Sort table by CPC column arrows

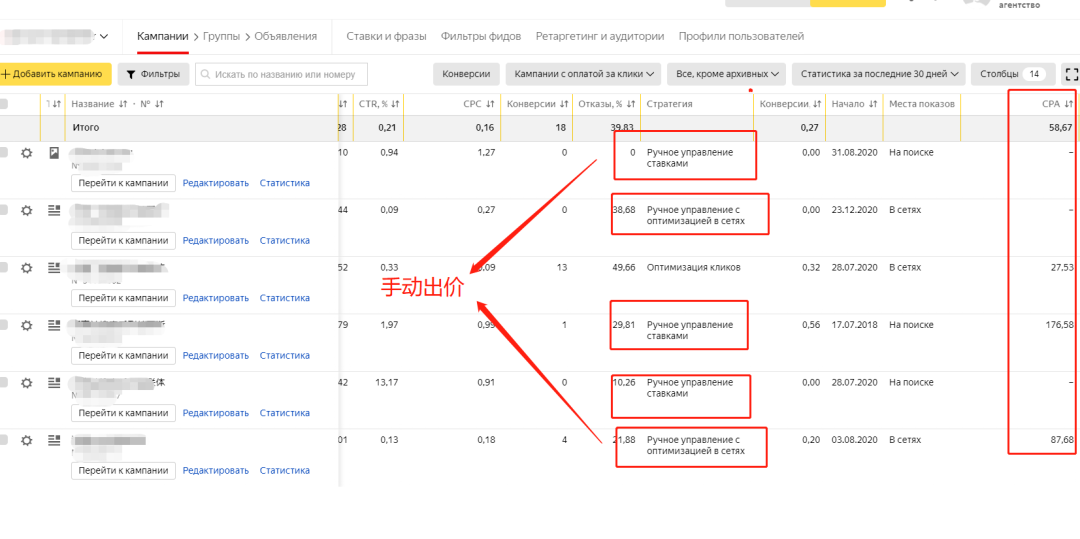pos(490,104)
